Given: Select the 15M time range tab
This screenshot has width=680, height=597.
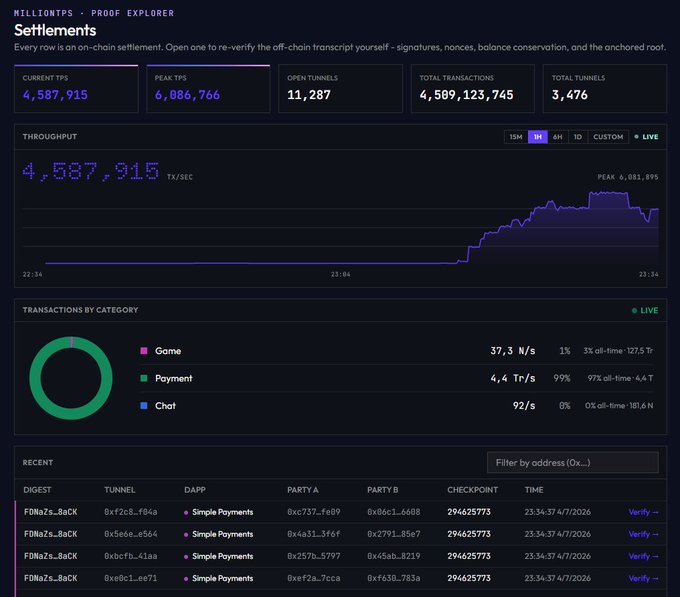Looking at the screenshot, I should click(x=516, y=137).
